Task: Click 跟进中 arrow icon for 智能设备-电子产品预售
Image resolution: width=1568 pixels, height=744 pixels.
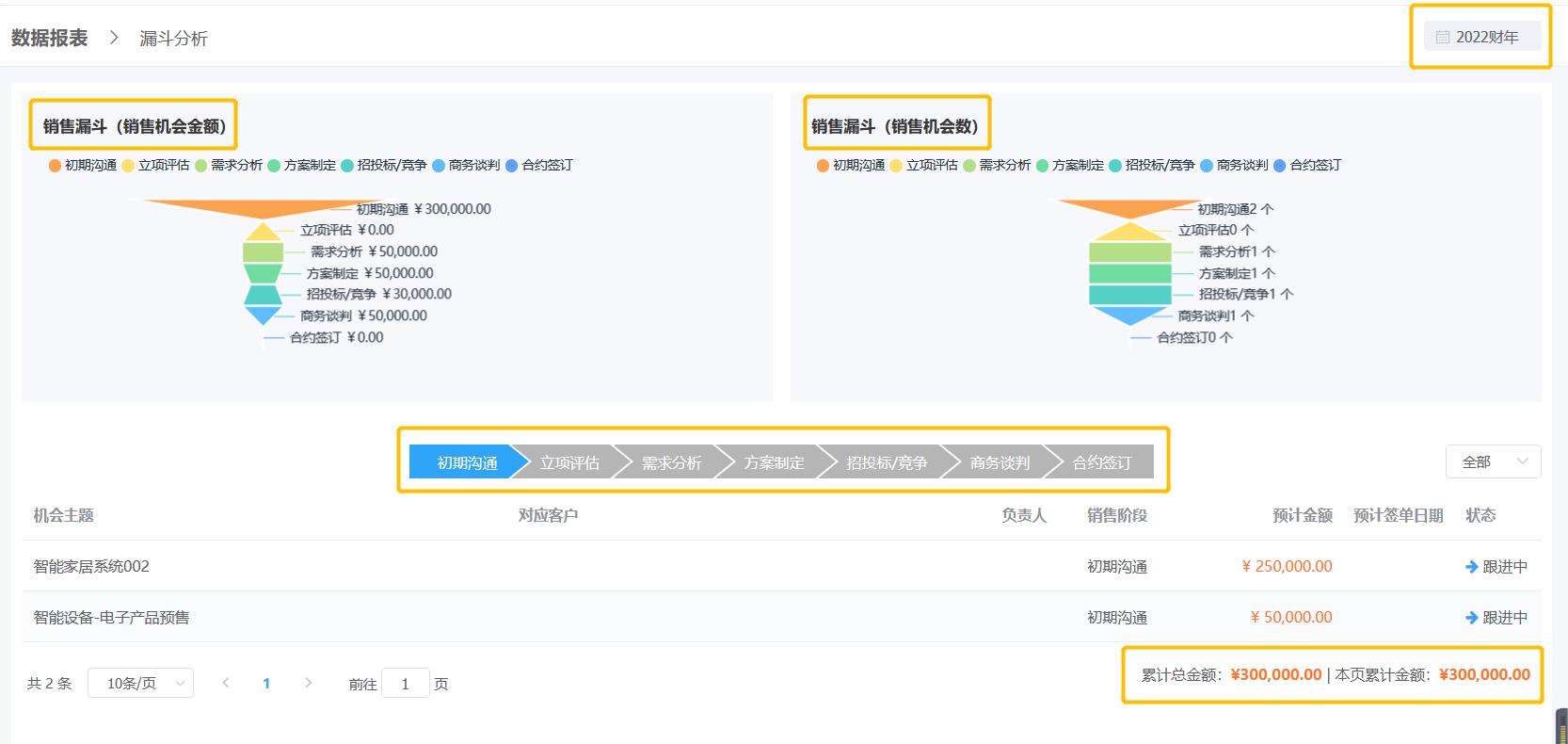Action: point(1472,618)
